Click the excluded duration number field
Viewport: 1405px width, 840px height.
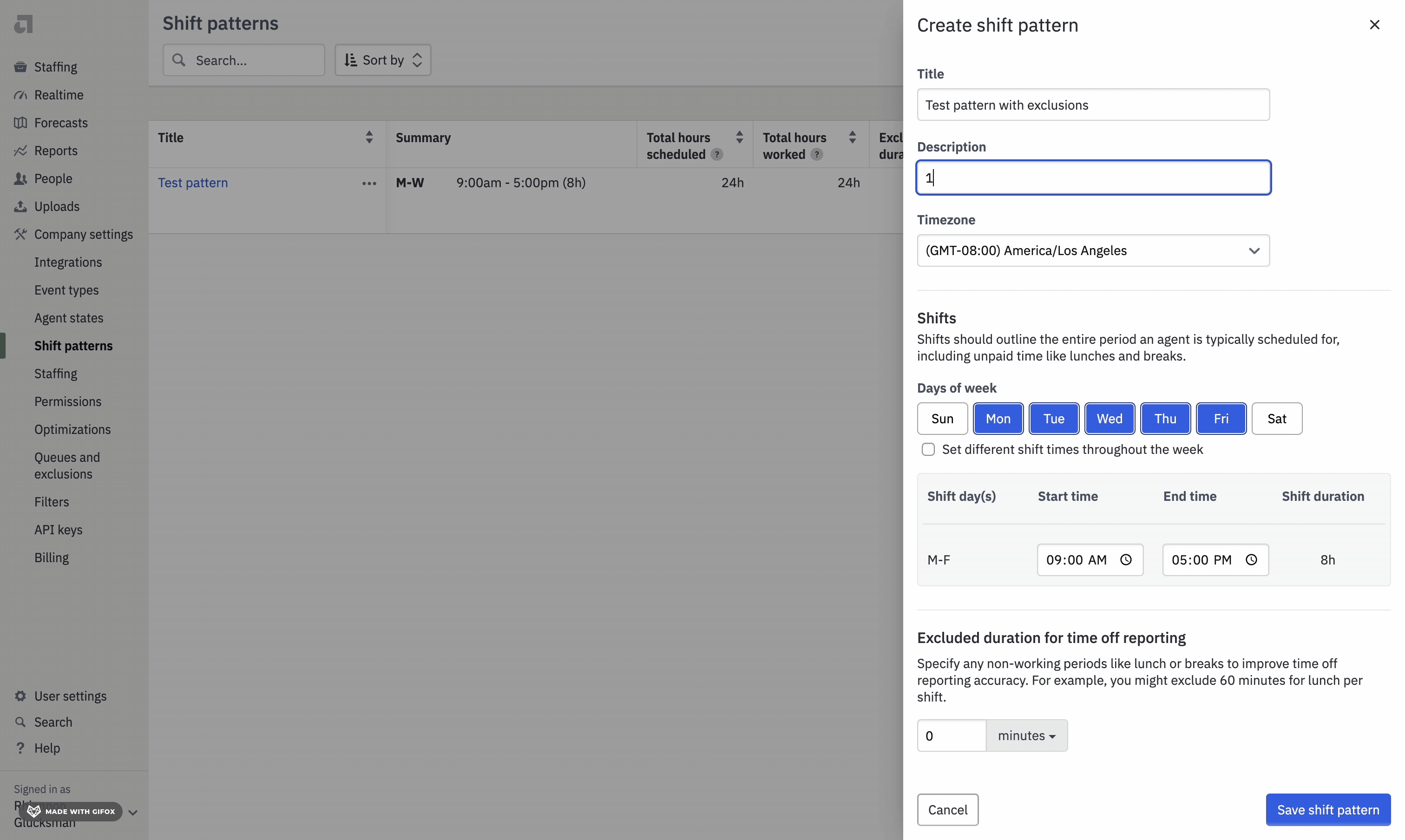951,735
